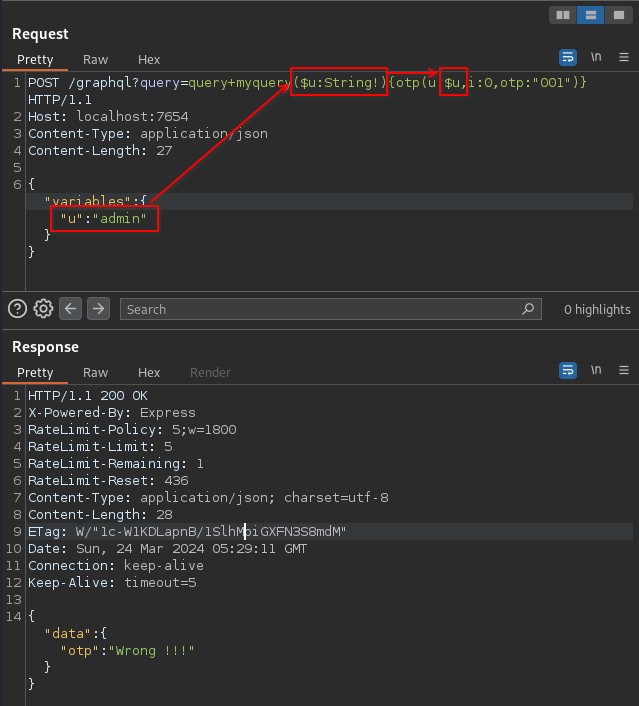
Task: Focus the Search input field
Action: point(331,309)
